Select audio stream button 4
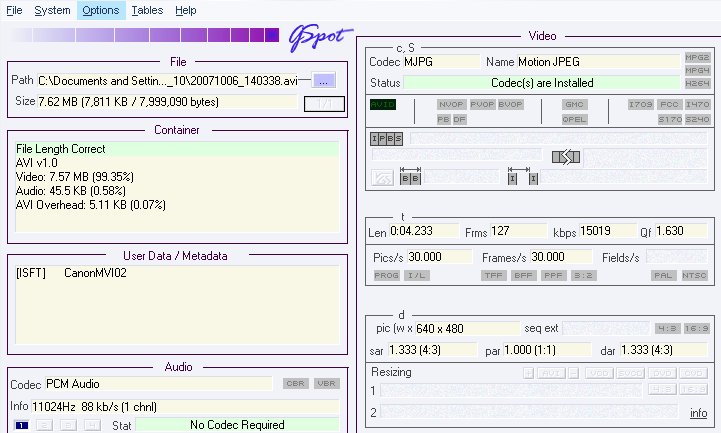Screen dimensions: 721x433 pos(92,425)
